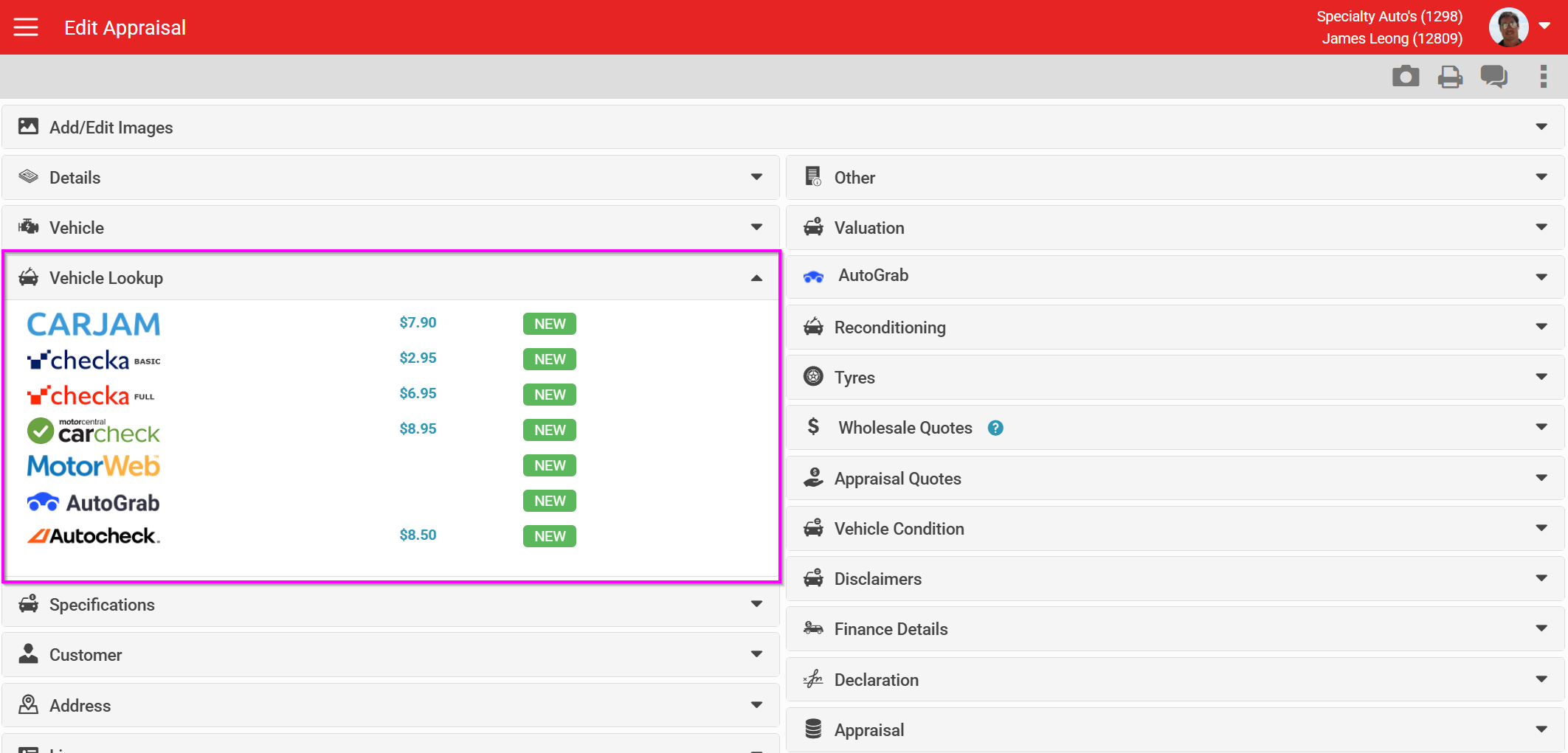Image resolution: width=1568 pixels, height=753 pixels.
Task: Click the MotorWeb logo
Action: (94, 466)
